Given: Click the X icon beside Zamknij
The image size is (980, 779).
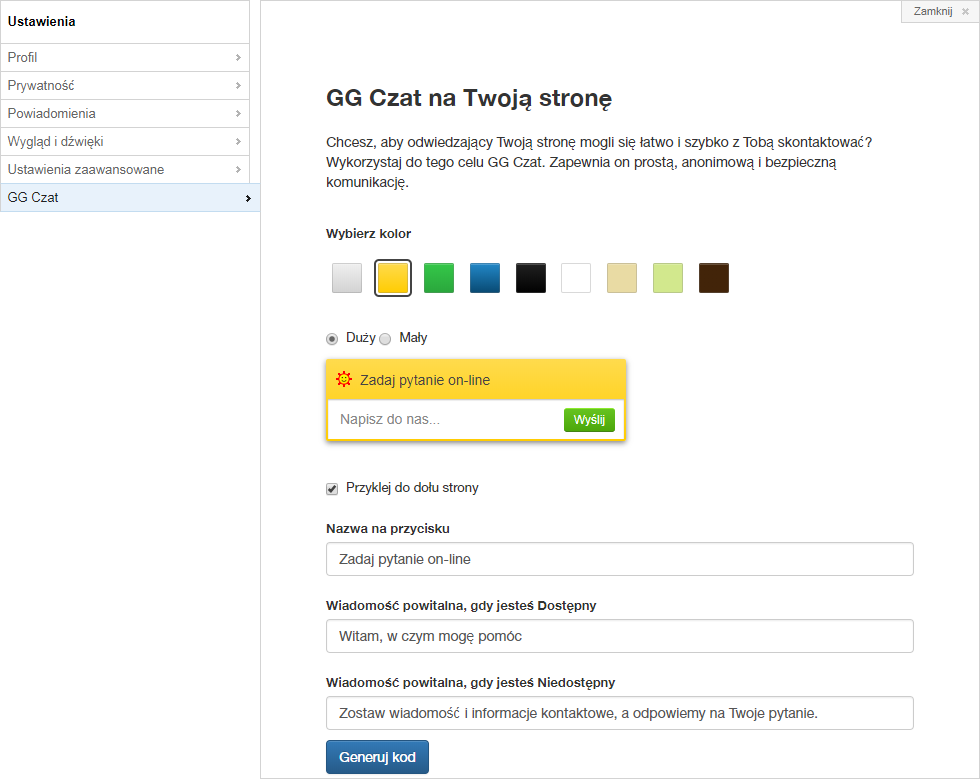Looking at the screenshot, I should 965,11.
